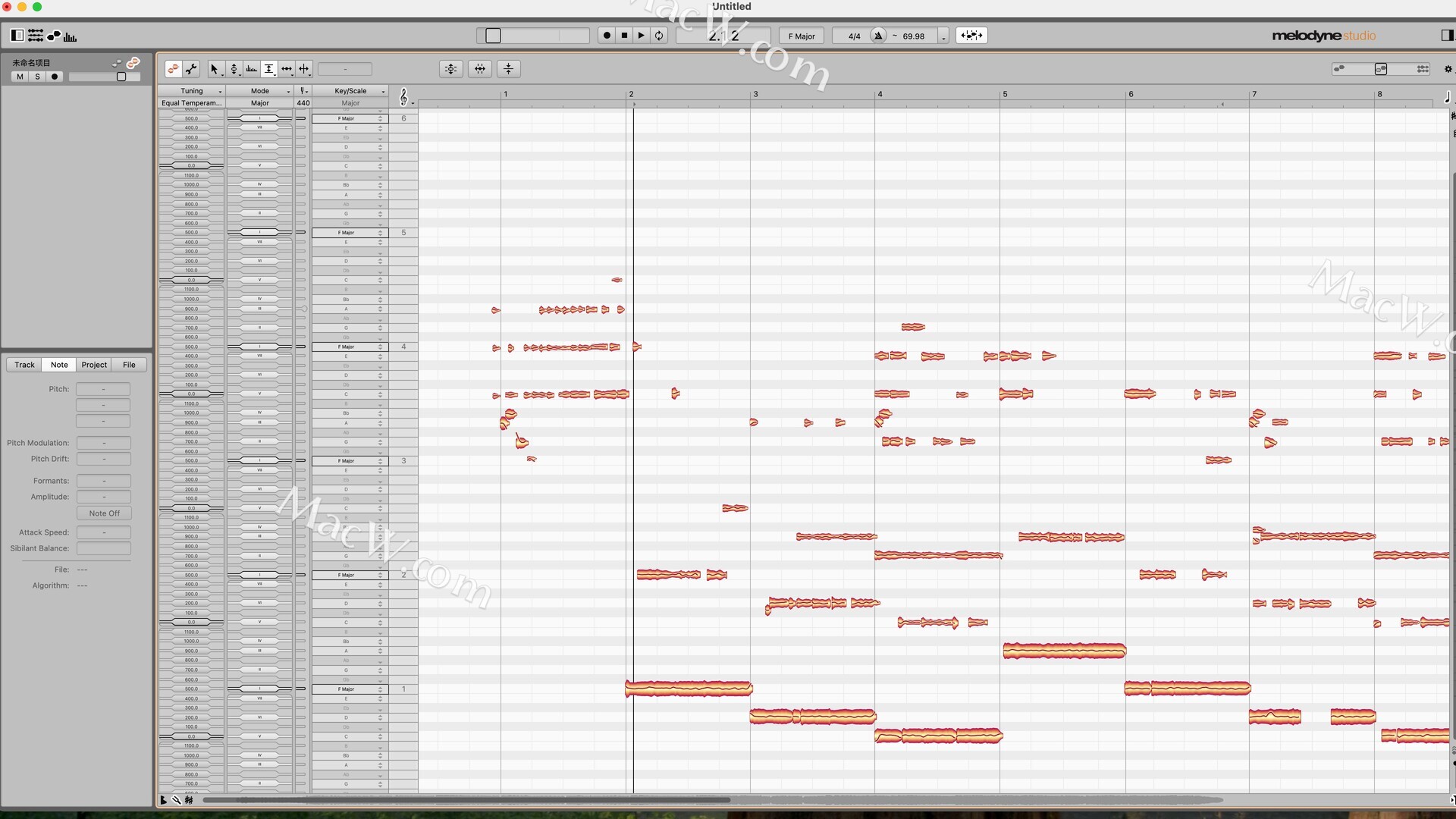This screenshot has width=1456, height=819.
Task: Open the sound editor spectrum icon
Action: click(x=71, y=36)
